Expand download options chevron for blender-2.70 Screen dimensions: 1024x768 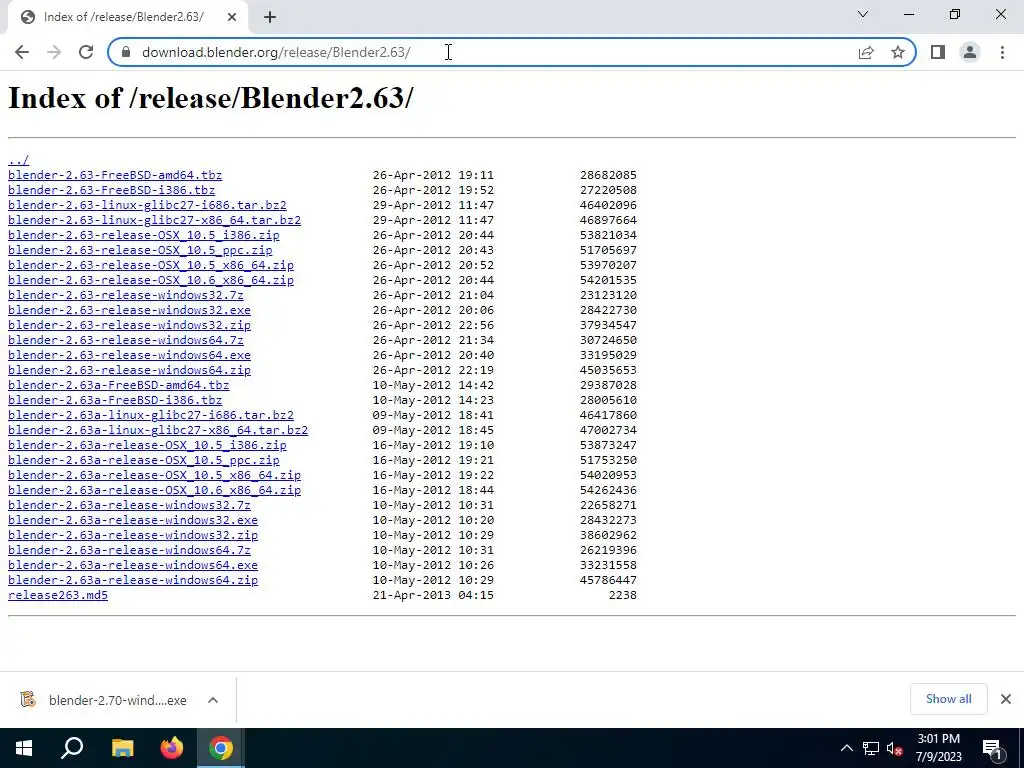[213, 700]
